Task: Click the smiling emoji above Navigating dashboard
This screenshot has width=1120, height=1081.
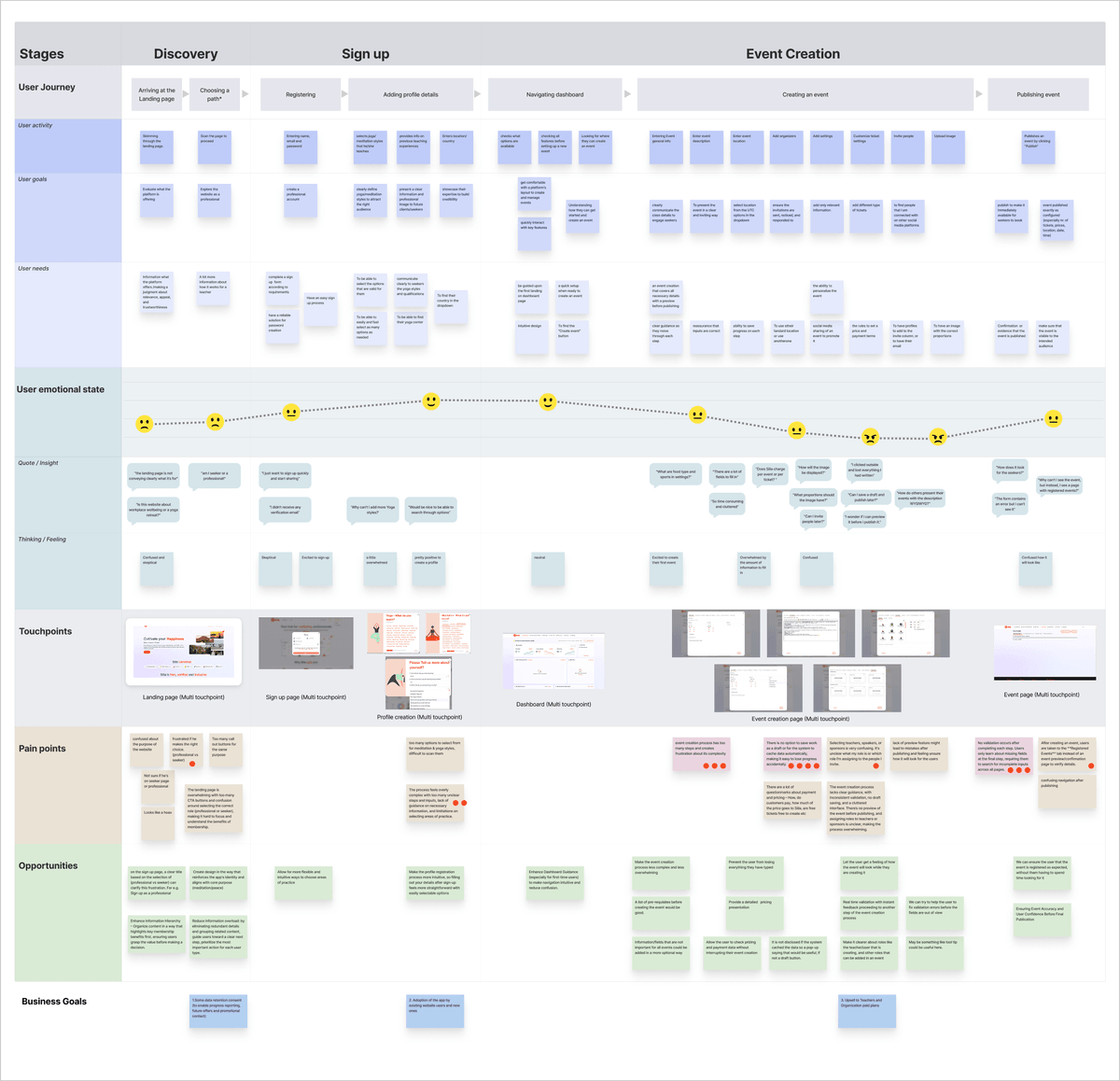Action: tap(547, 401)
